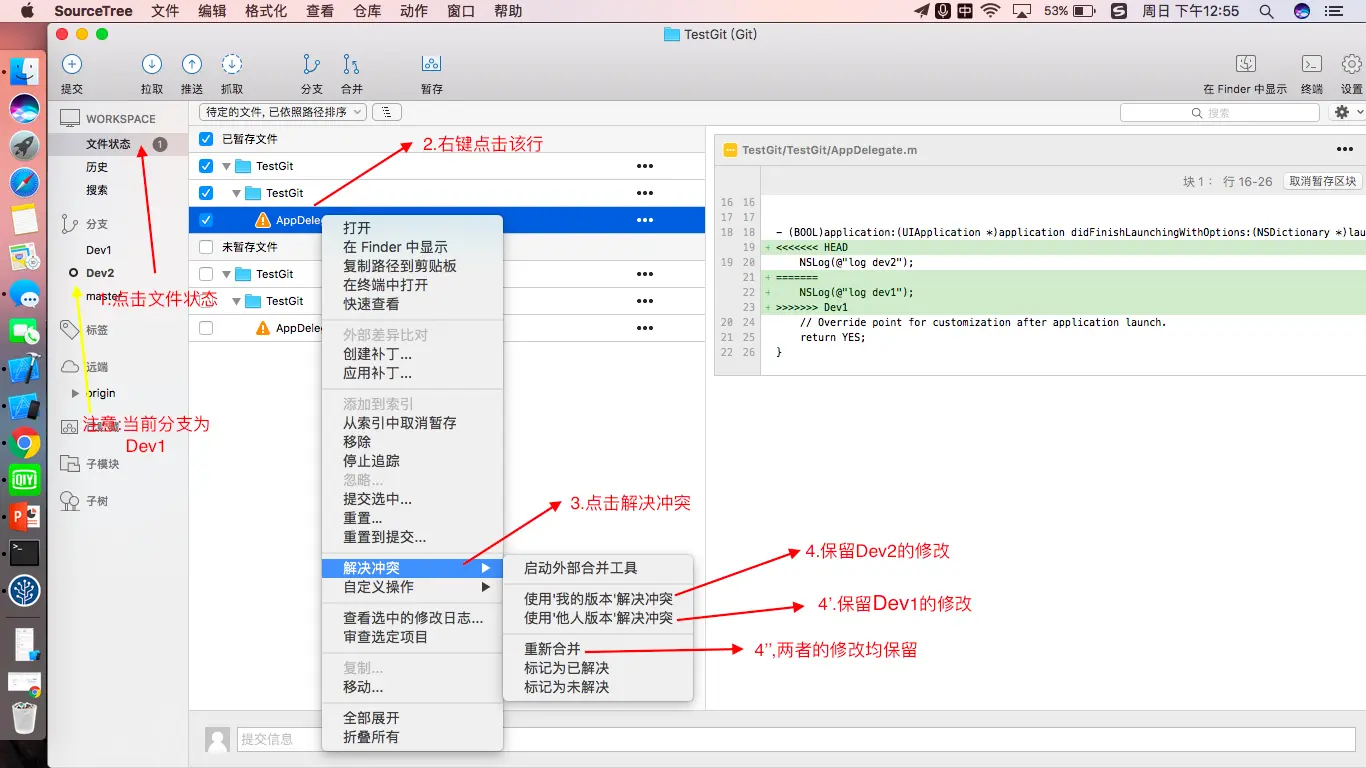1366x768 pixels.
Task: Click the list view mode icon beside sort dropdown
Action: point(387,112)
